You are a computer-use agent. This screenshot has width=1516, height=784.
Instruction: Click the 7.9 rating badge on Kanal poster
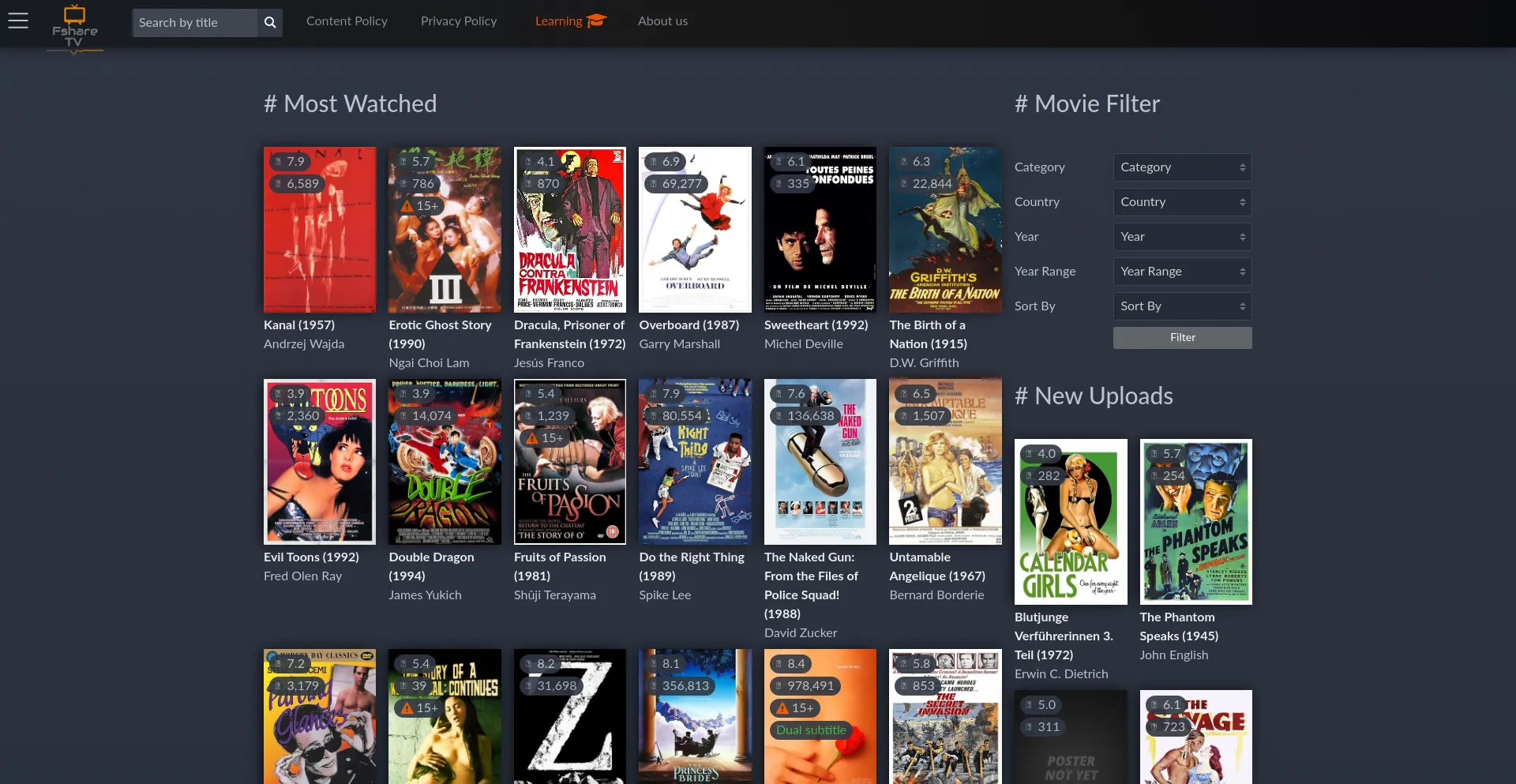289,162
